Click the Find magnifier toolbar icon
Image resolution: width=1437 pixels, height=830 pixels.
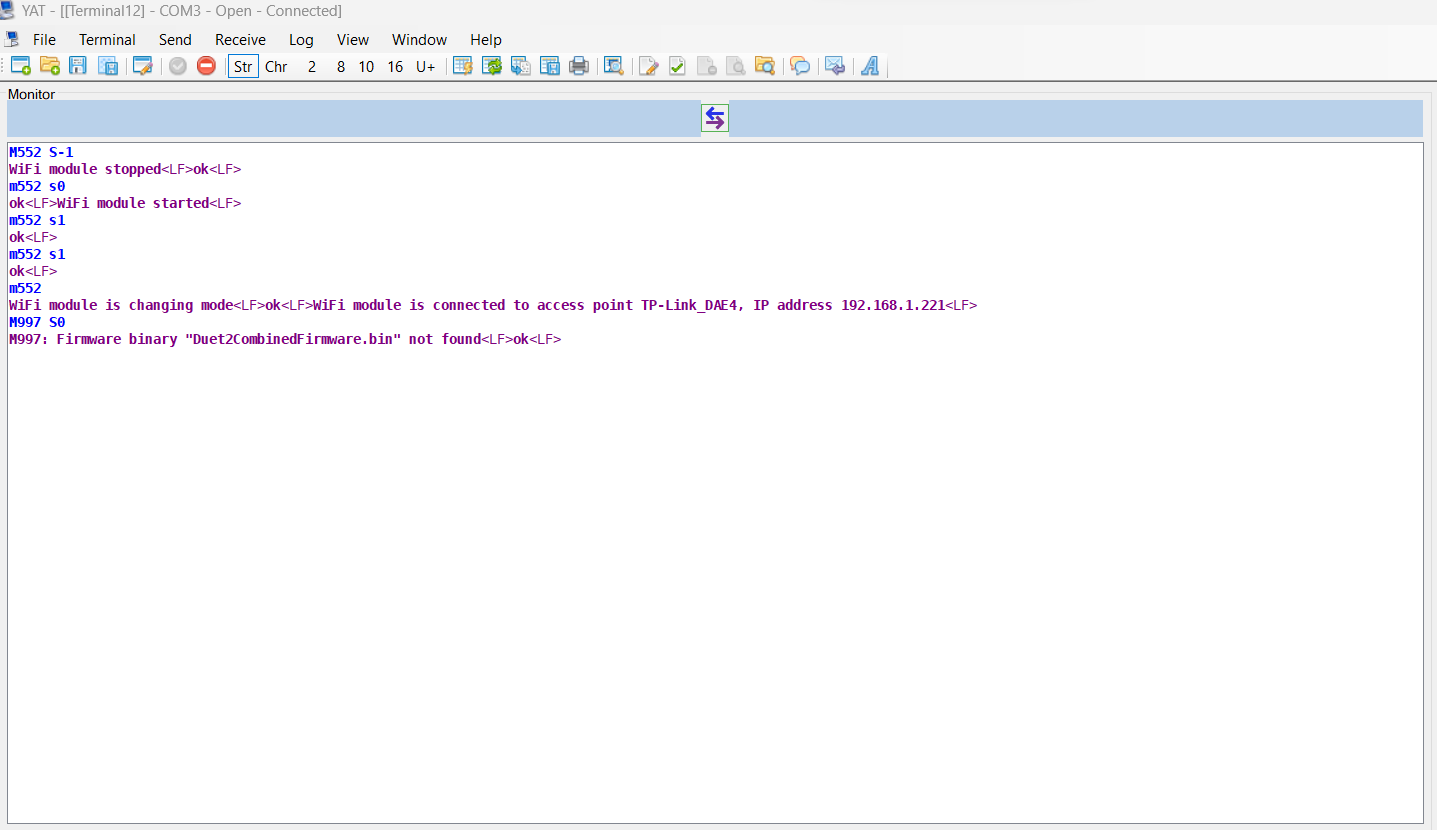pos(614,66)
